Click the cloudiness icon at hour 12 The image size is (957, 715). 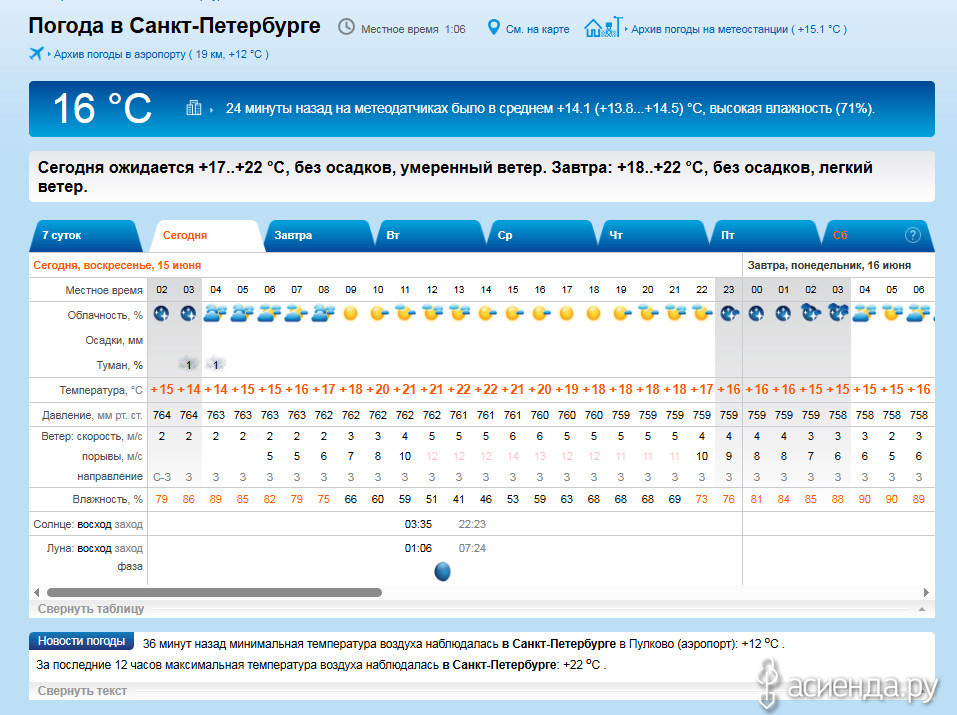click(x=432, y=313)
